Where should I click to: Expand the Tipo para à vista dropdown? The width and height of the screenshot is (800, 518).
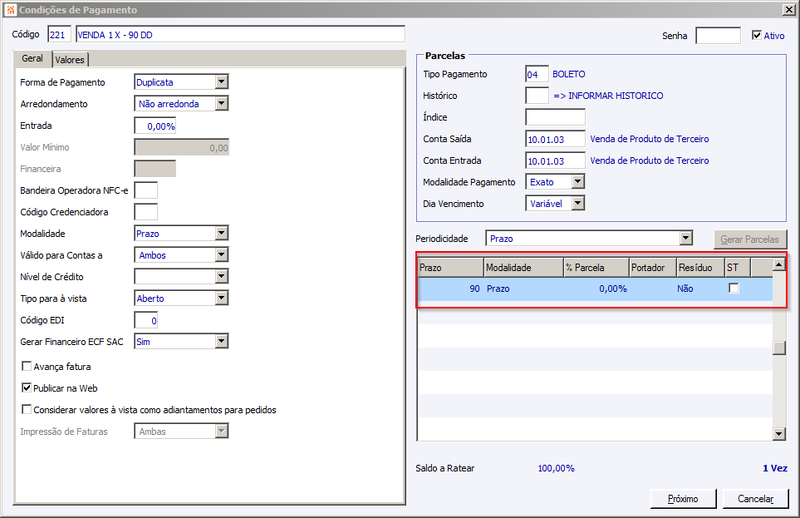(x=221, y=298)
